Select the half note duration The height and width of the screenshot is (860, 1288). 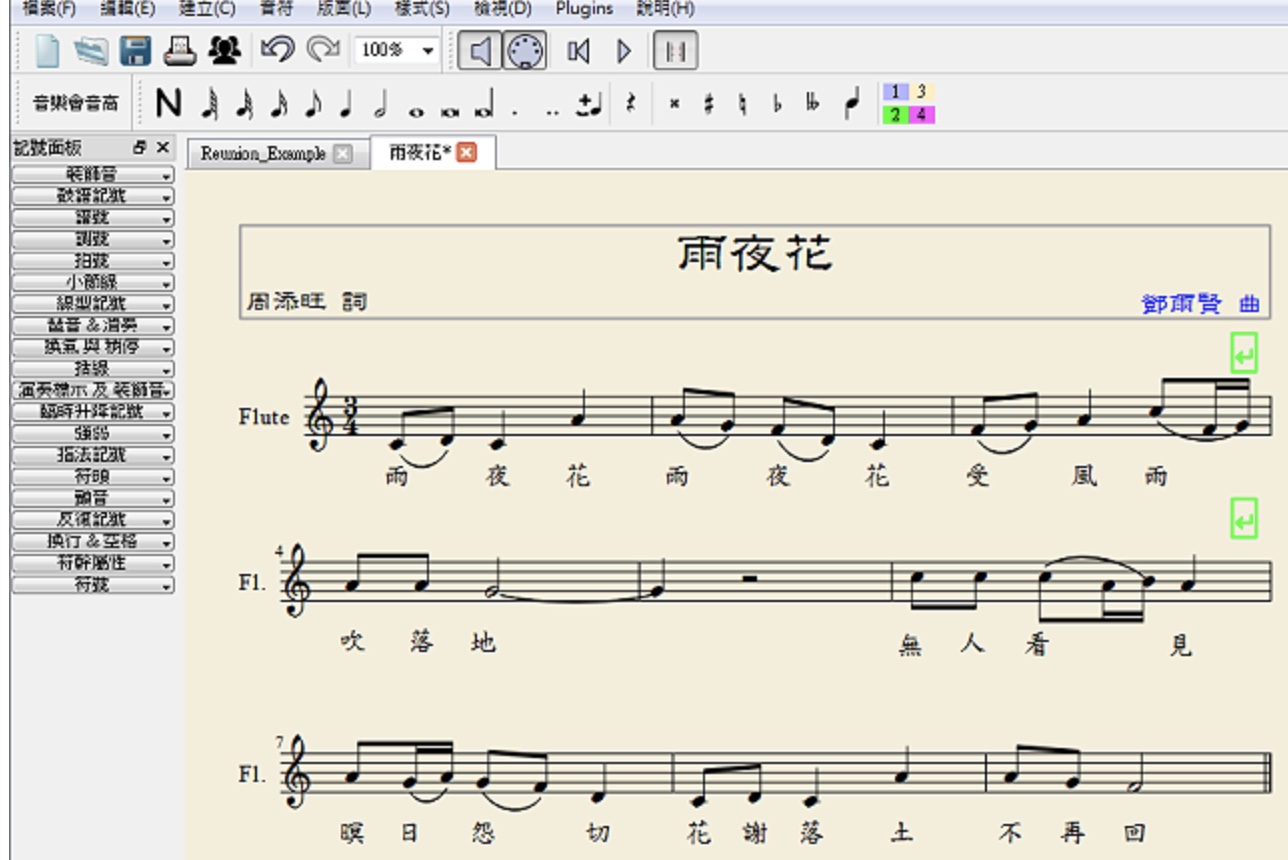coord(380,104)
